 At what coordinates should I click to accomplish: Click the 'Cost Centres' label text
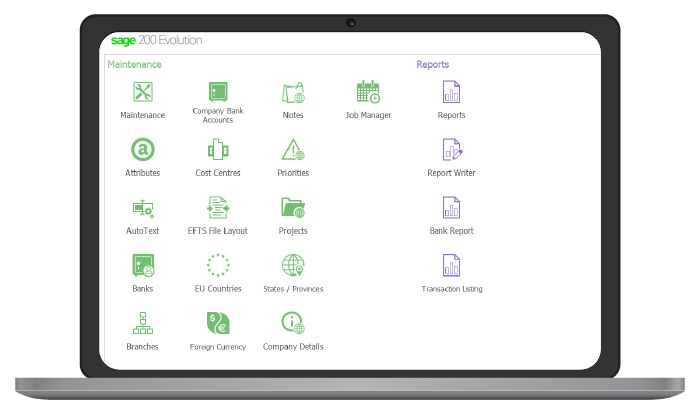click(218, 173)
